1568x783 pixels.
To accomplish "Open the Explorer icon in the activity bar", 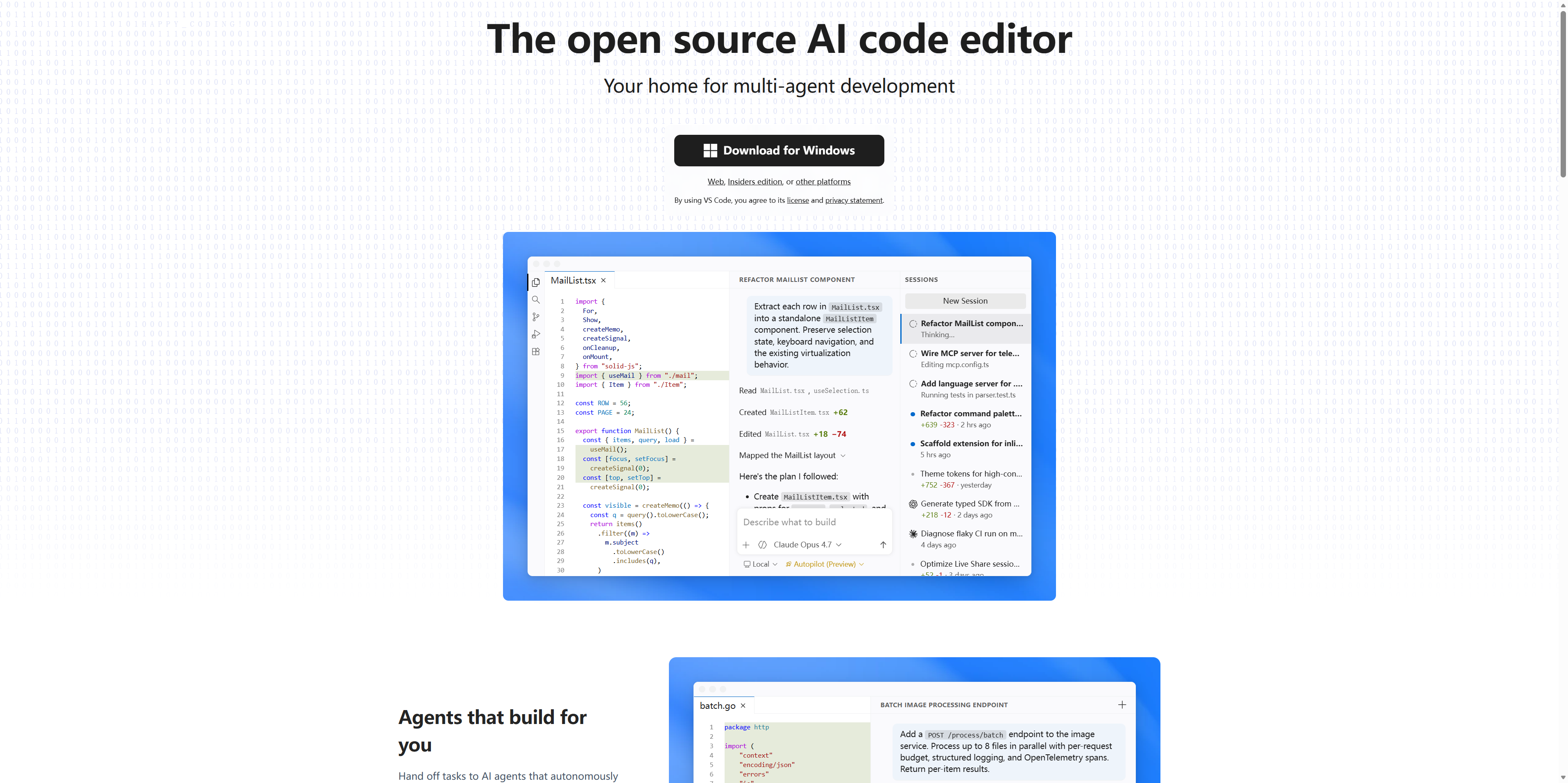I will [x=536, y=283].
